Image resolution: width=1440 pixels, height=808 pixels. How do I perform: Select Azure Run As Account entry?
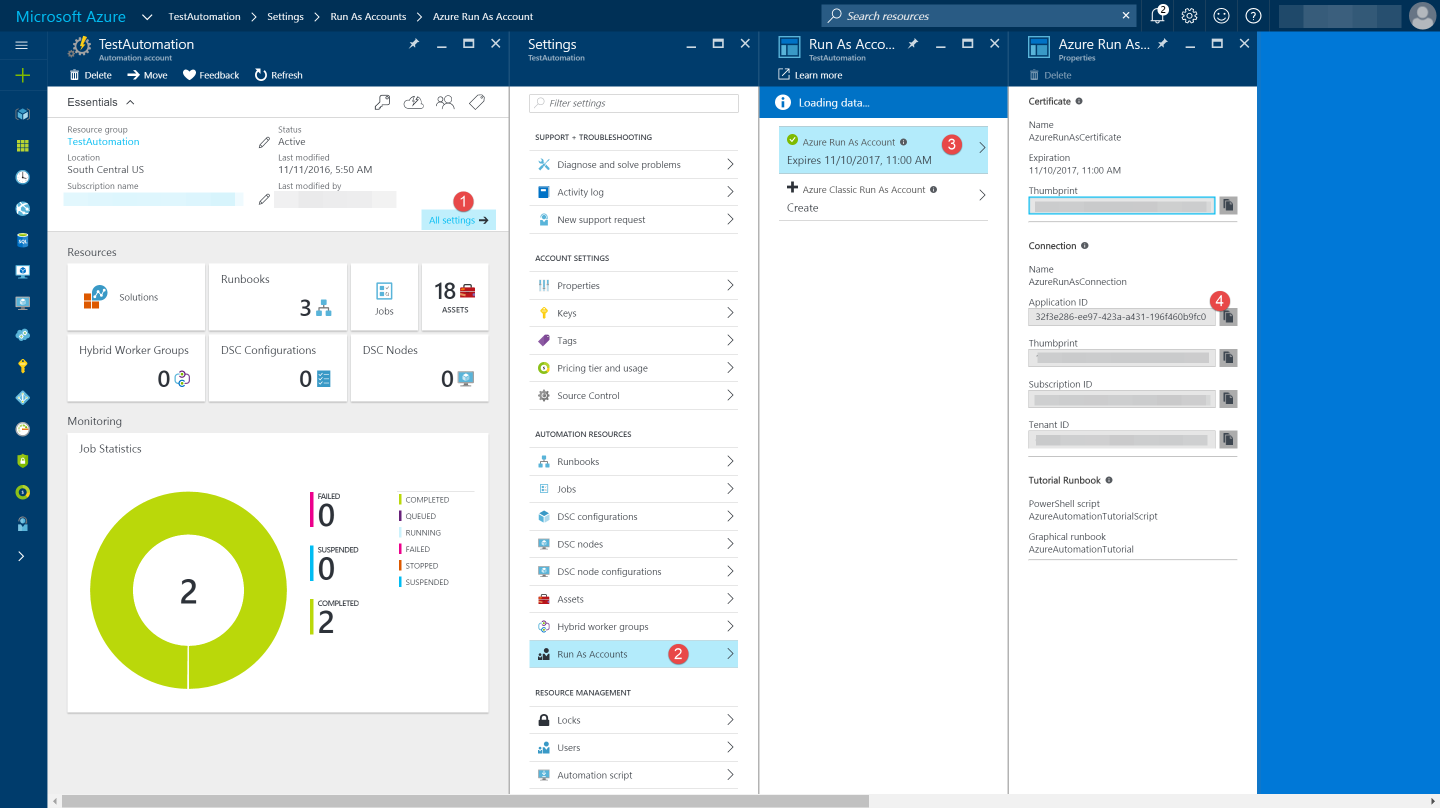(883, 150)
